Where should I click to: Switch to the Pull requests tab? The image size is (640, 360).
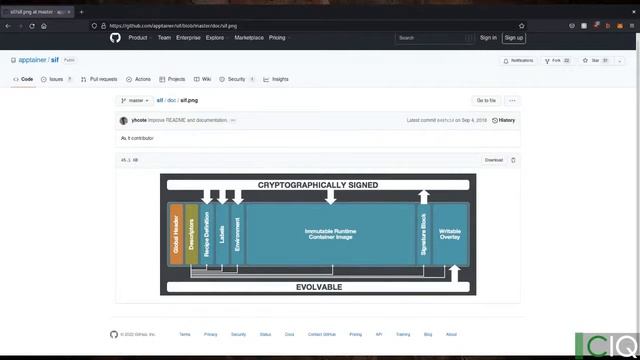[99, 79]
